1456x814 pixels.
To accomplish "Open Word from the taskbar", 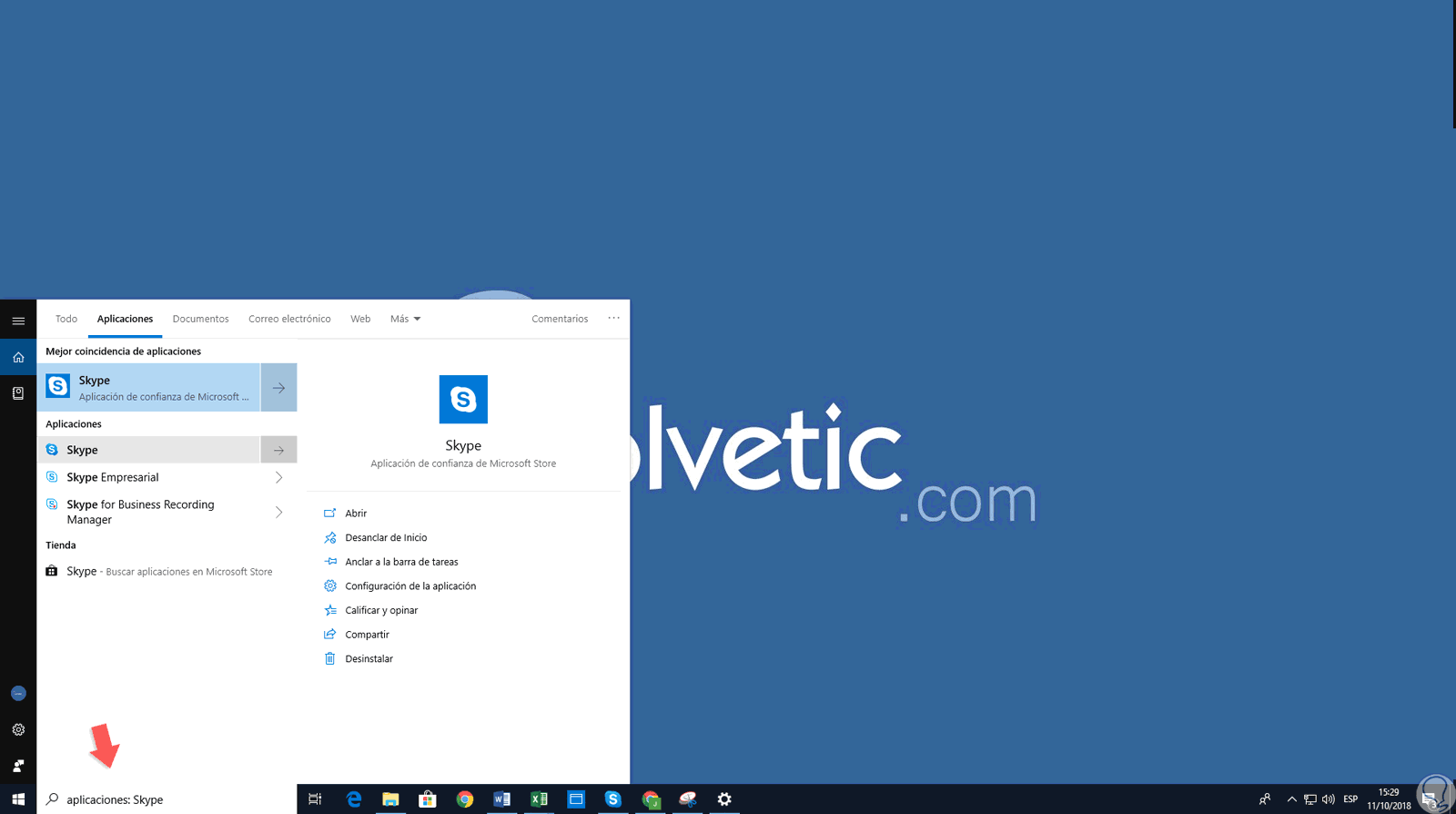I will pyautogui.click(x=501, y=799).
